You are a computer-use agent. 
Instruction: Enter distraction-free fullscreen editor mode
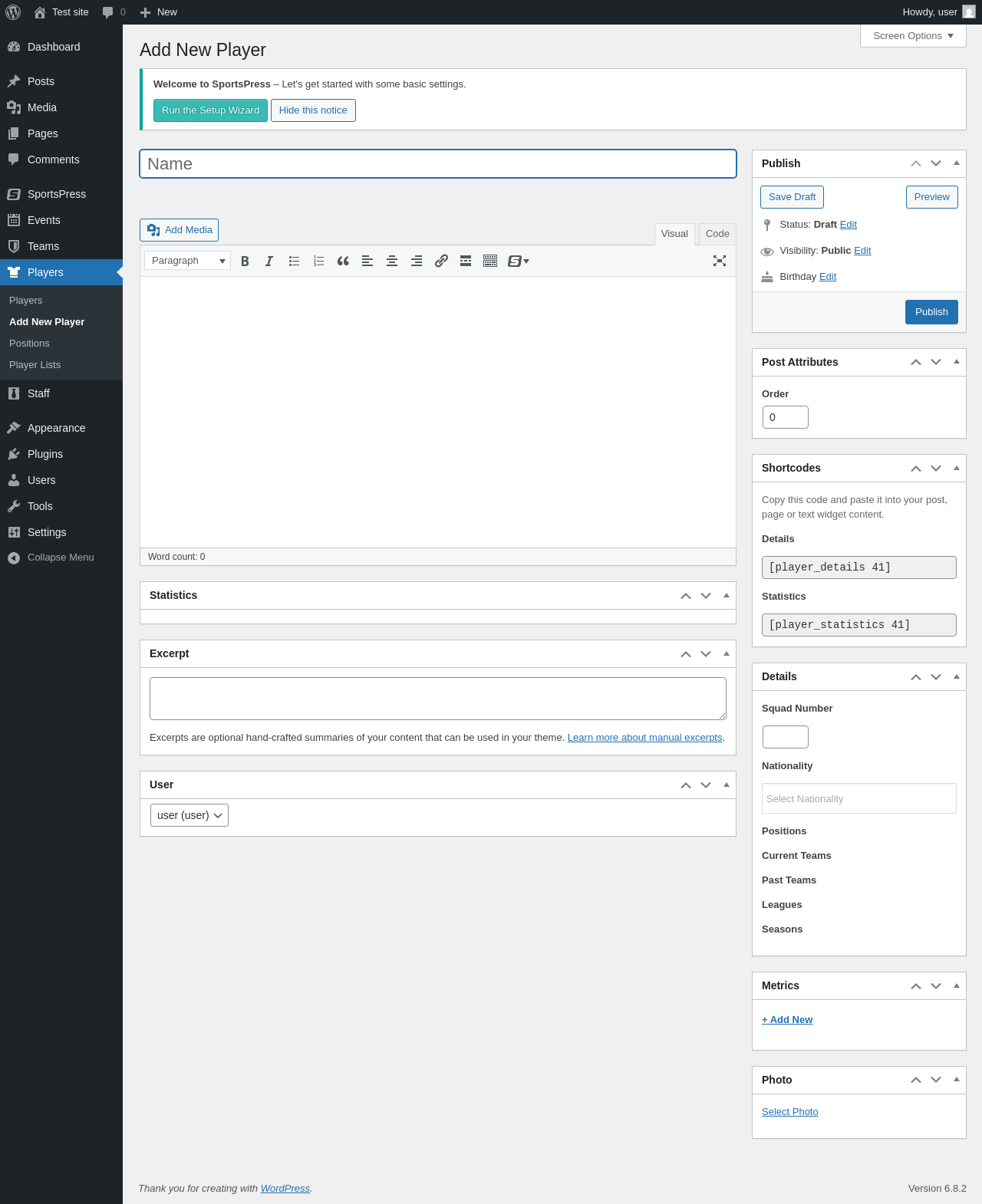click(x=720, y=262)
